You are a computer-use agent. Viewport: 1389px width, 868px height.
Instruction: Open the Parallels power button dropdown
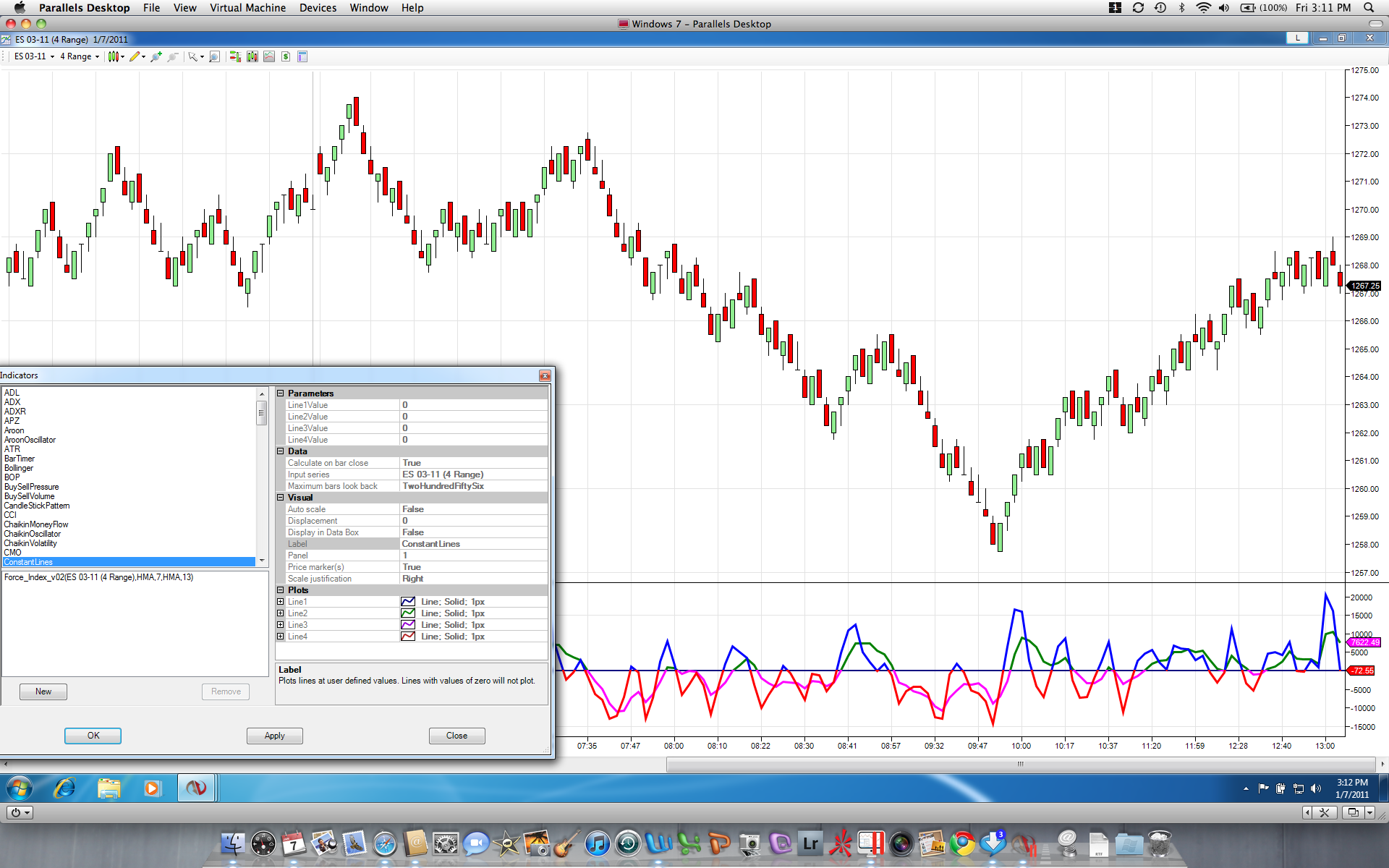pos(20,812)
